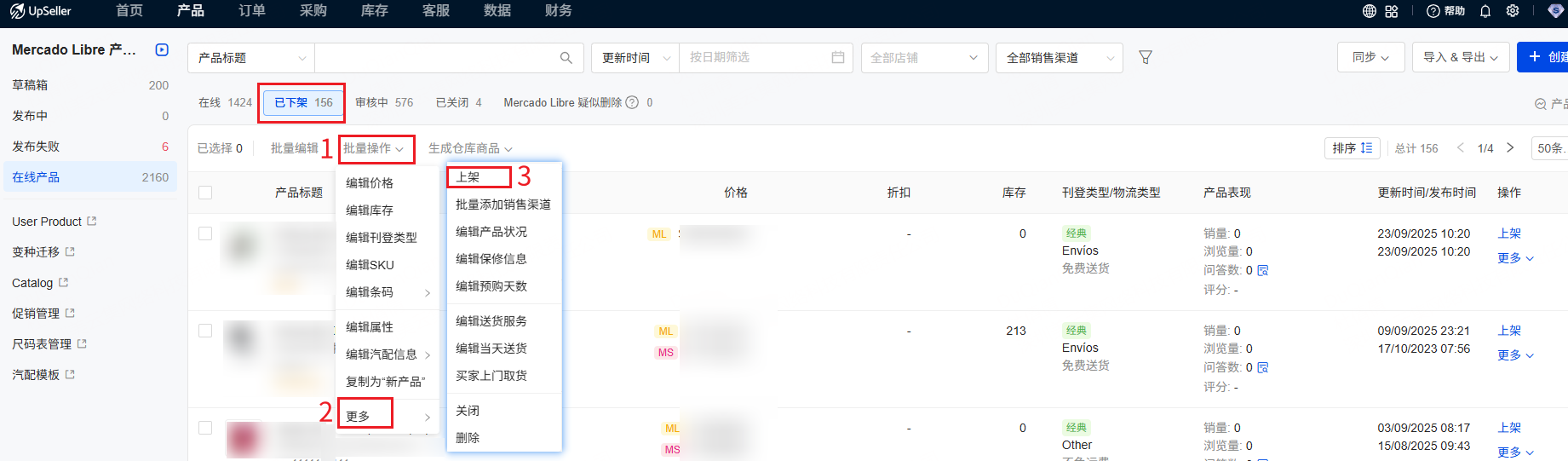Click the search magnifier icon
This screenshot has height=461, width=1568.
(x=566, y=58)
